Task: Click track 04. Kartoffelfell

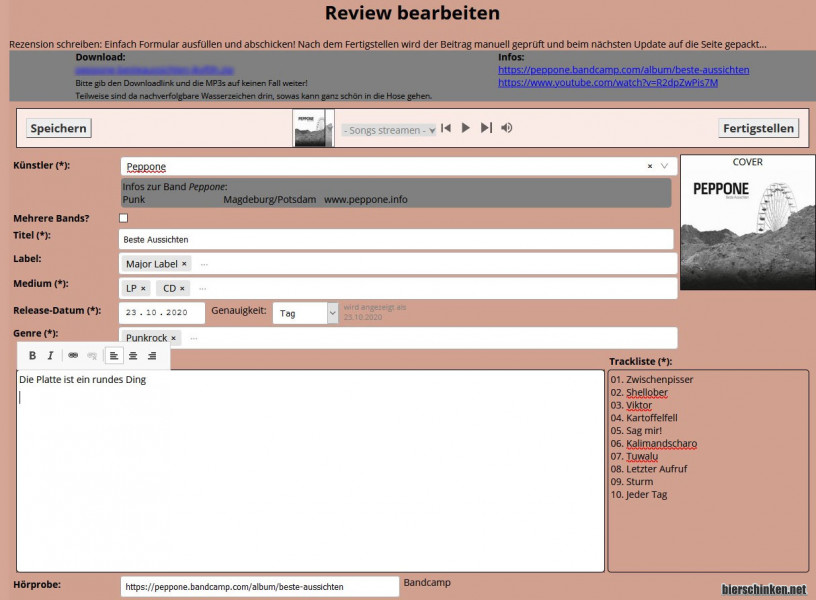Action: pyautogui.click(x=644, y=418)
